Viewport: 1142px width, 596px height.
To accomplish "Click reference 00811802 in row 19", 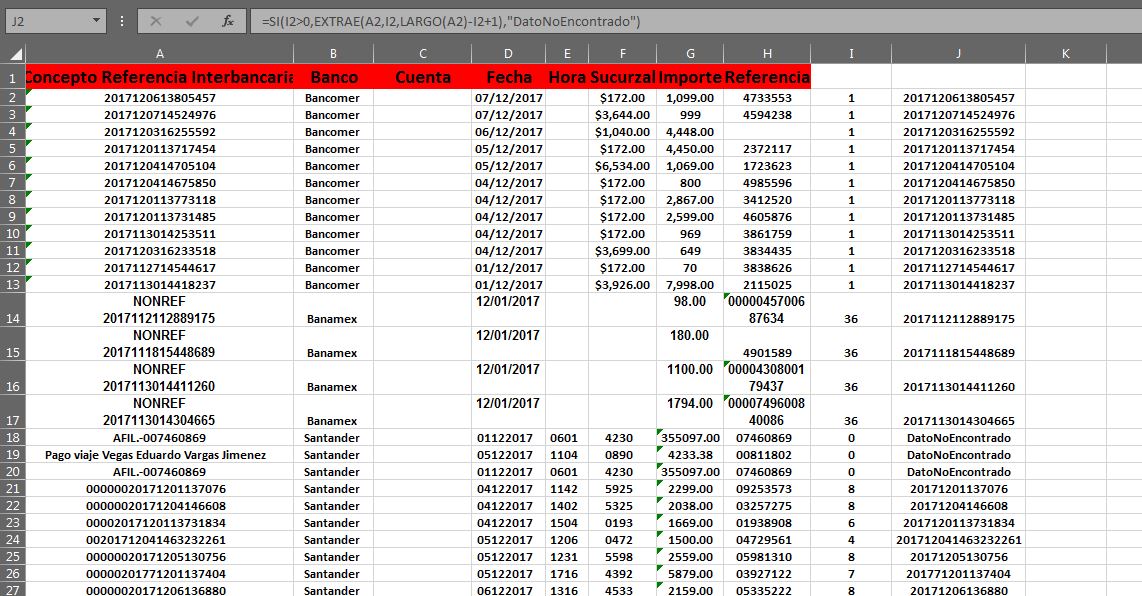I will click(x=767, y=455).
